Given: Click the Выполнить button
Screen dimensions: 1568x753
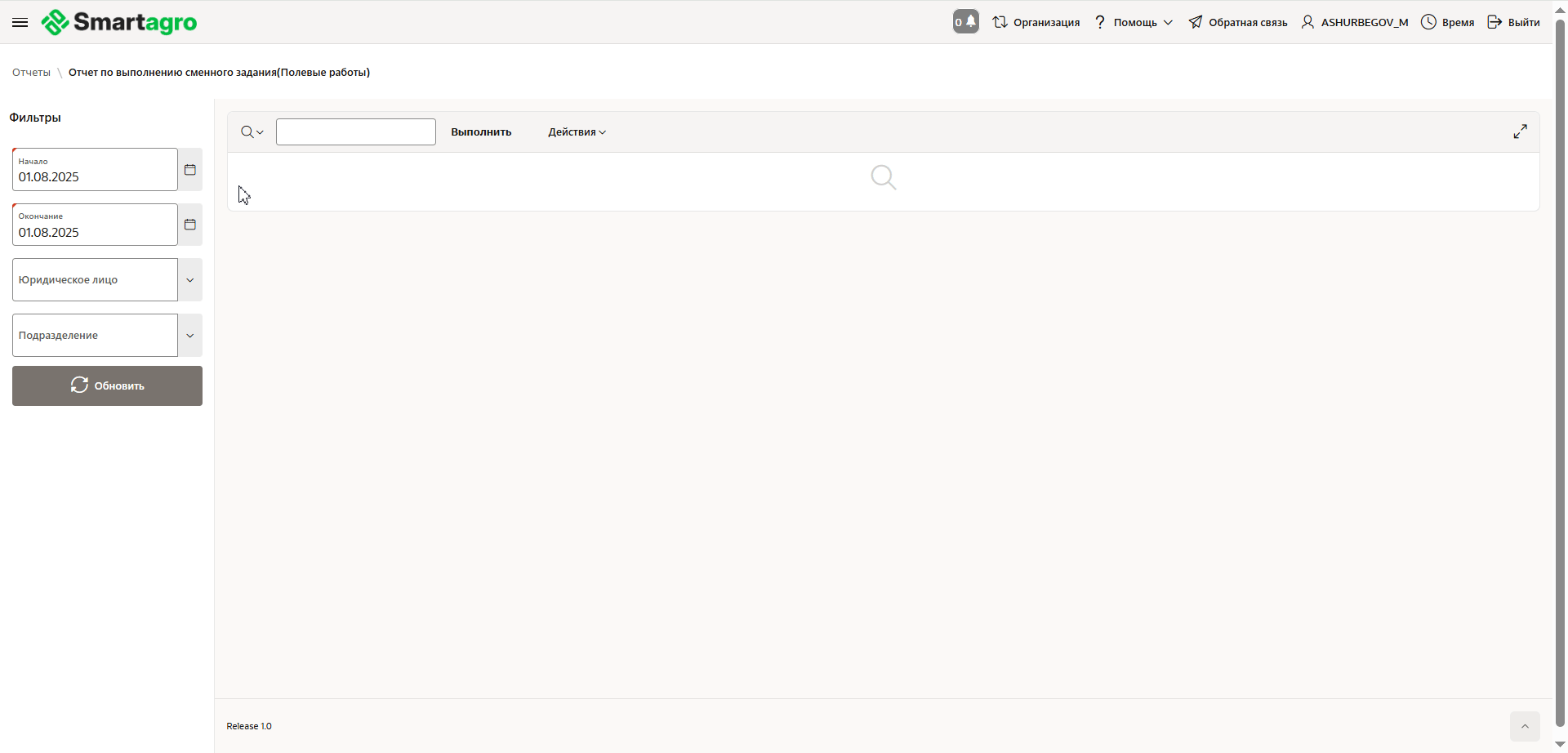Looking at the screenshot, I should pyautogui.click(x=481, y=132).
